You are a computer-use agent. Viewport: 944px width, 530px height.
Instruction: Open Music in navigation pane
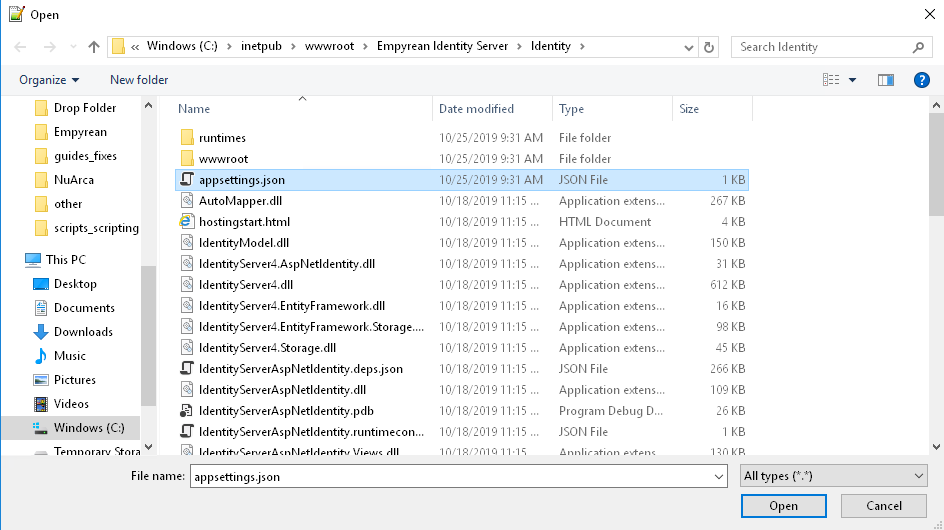click(x=70, y=356)
